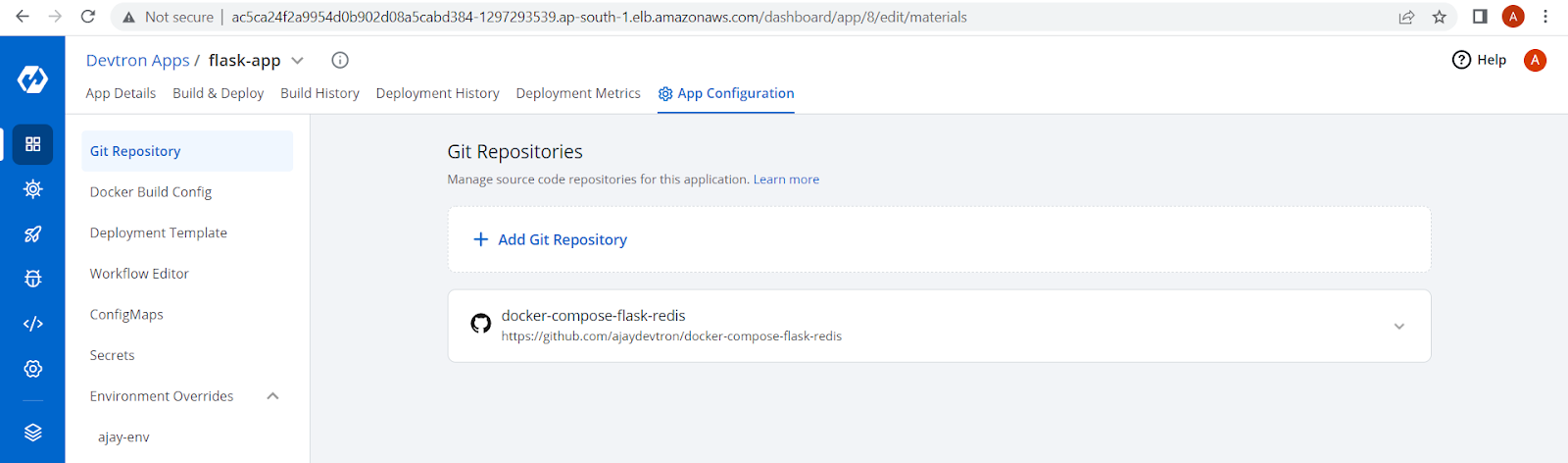
Task: Click the browser bookmark star icon
Action: (1439, 17)
